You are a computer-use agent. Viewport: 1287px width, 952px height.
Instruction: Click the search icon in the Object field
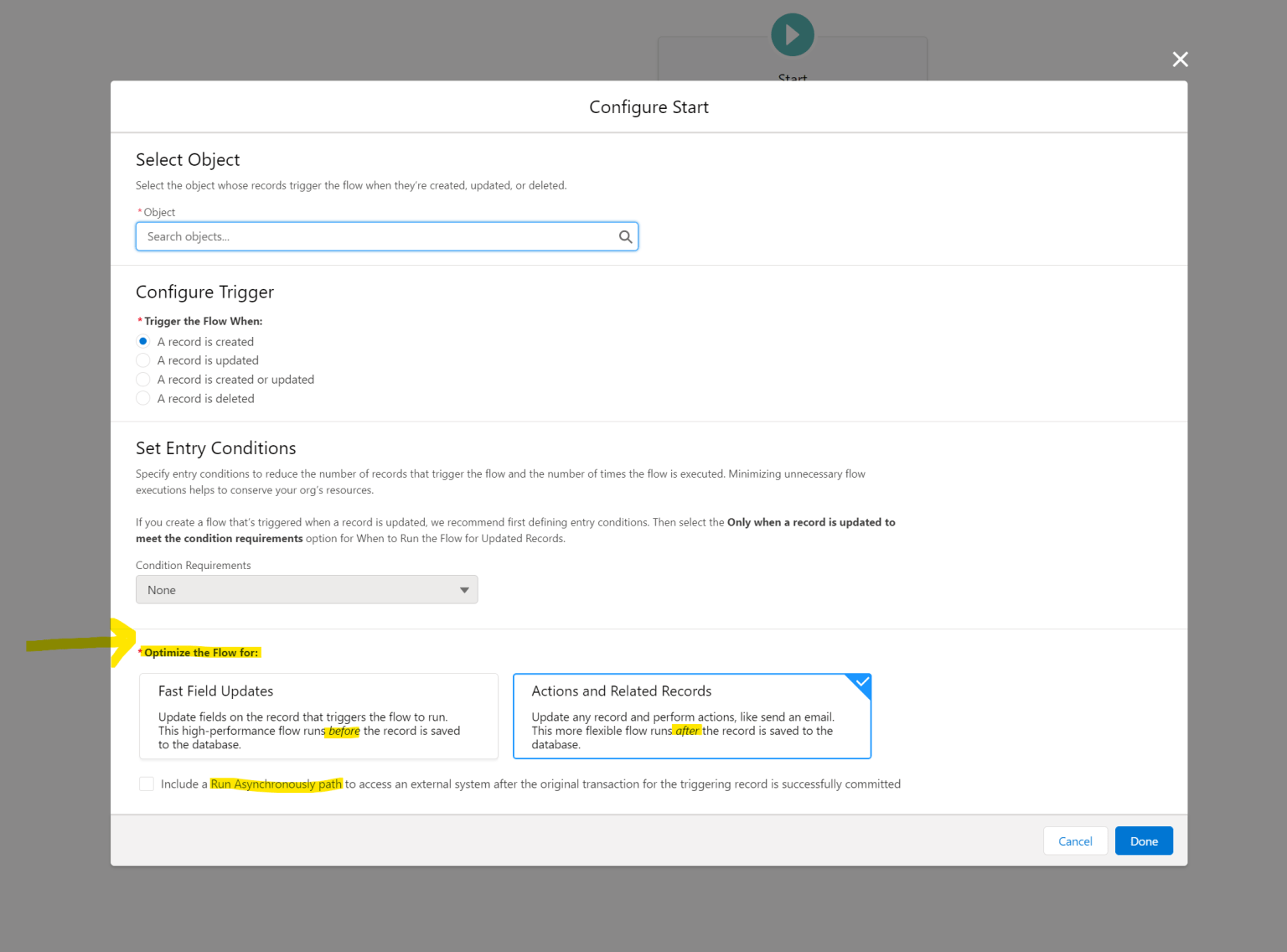(625, 236)
